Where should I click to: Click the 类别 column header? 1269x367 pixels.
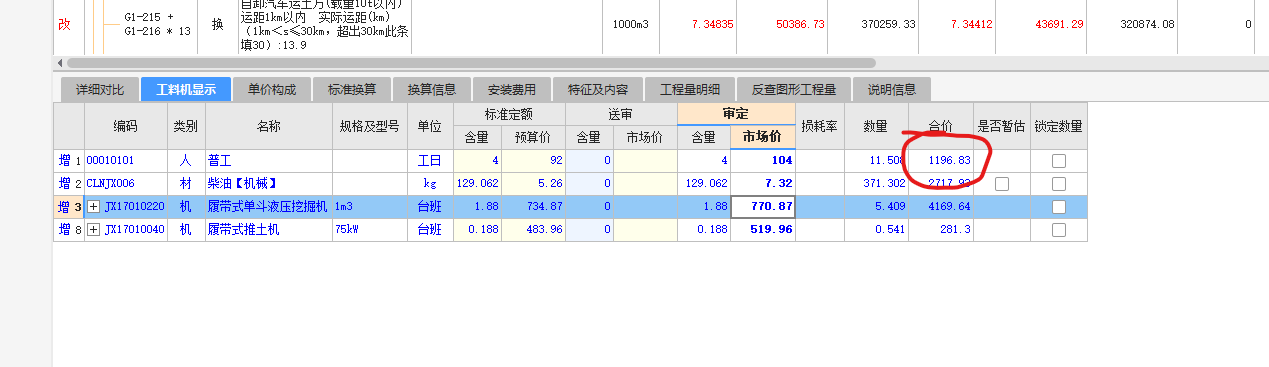pos(185,126)
